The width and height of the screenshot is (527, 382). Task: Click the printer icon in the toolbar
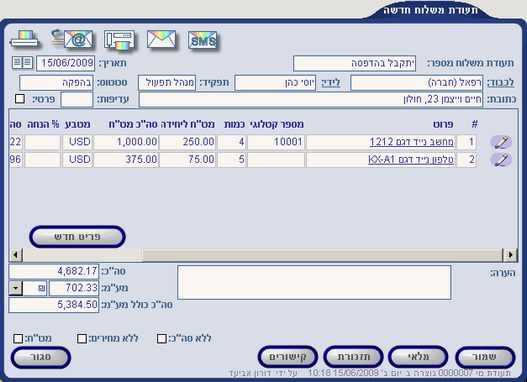pos(25,39)
